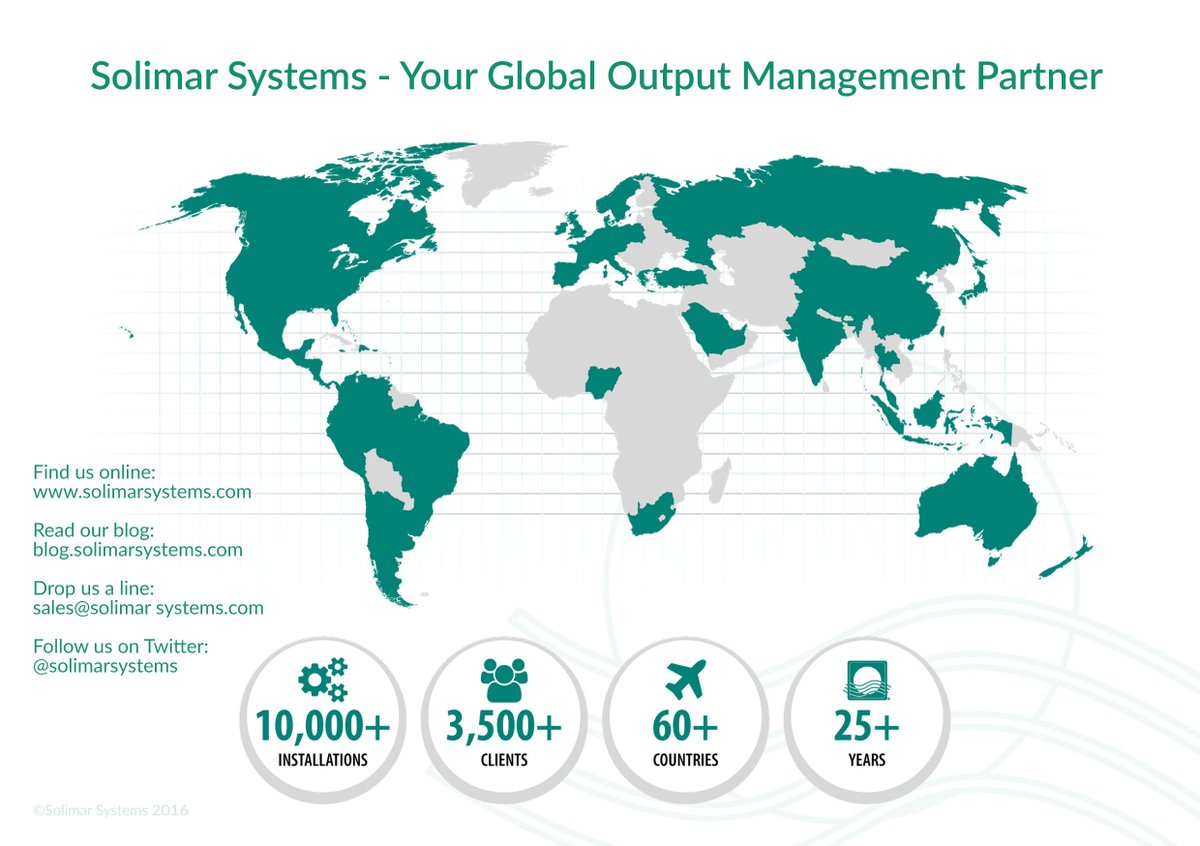Click the 'CLIENTS' label
Screen dimensions: 1200x846
(504, 760)
